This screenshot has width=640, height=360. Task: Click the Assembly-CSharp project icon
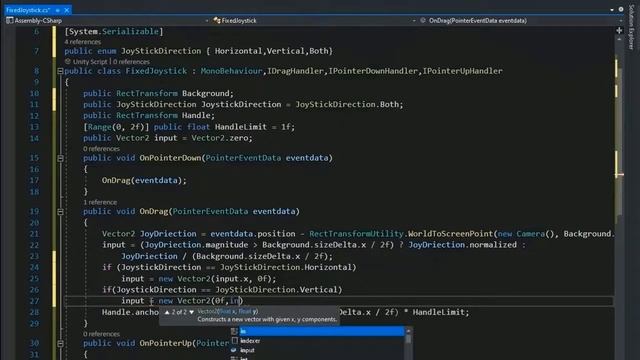[x=9, y=20]
